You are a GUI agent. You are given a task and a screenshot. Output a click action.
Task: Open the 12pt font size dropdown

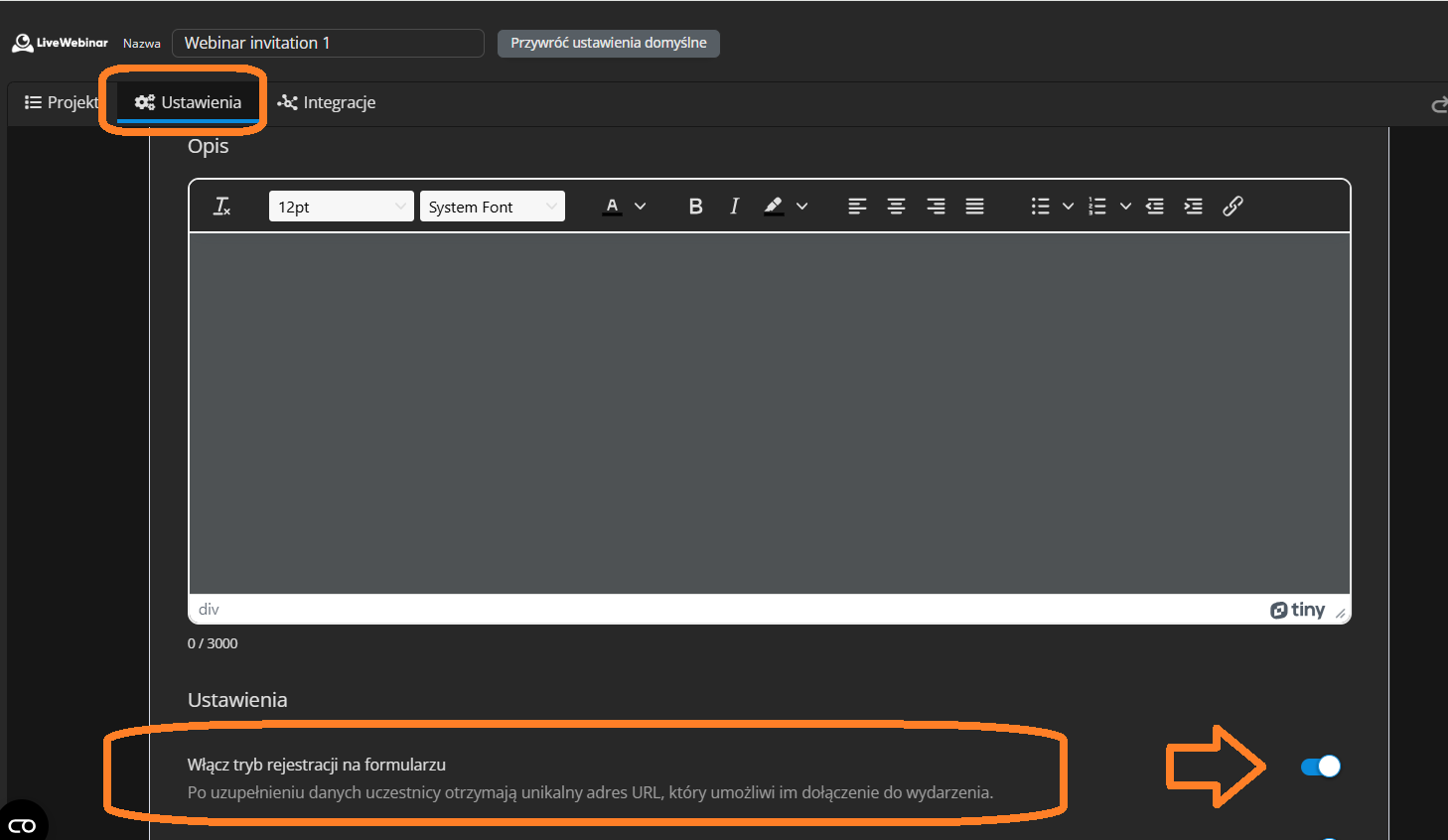(x=341, y=207)
